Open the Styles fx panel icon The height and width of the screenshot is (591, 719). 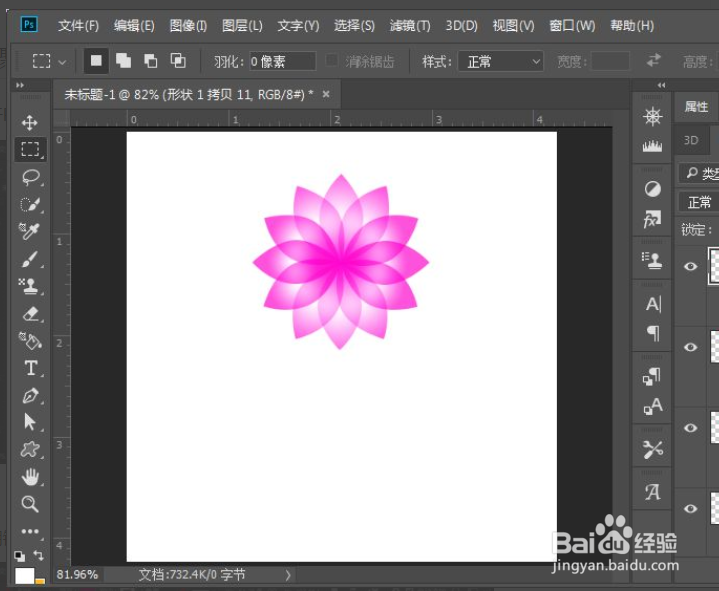click(x=652, y=220)
